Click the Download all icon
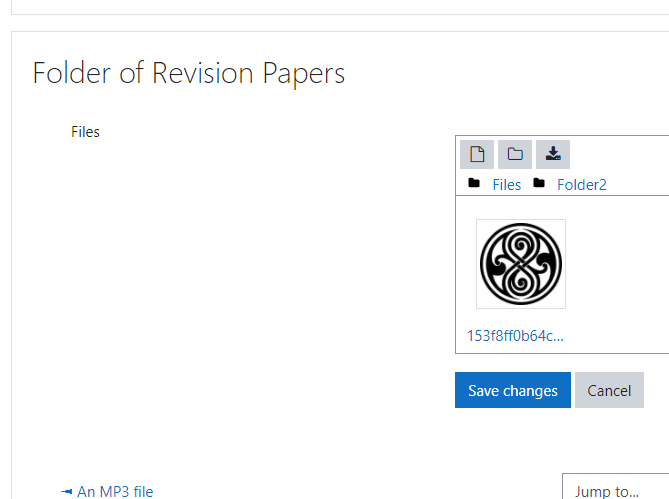This screenshot has height=499, width=669. (x=553, y=154)
